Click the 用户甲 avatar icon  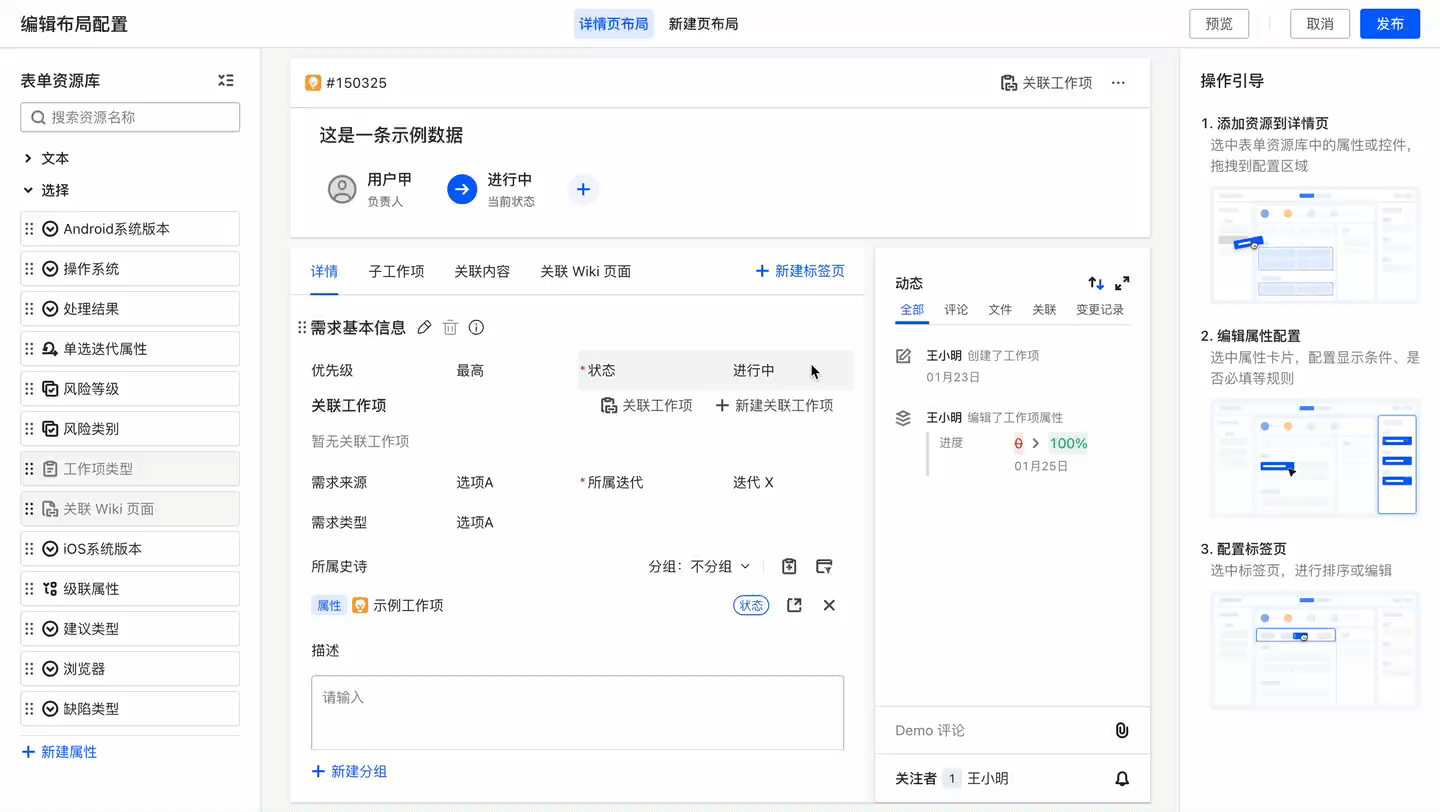[x=342, y=189]
